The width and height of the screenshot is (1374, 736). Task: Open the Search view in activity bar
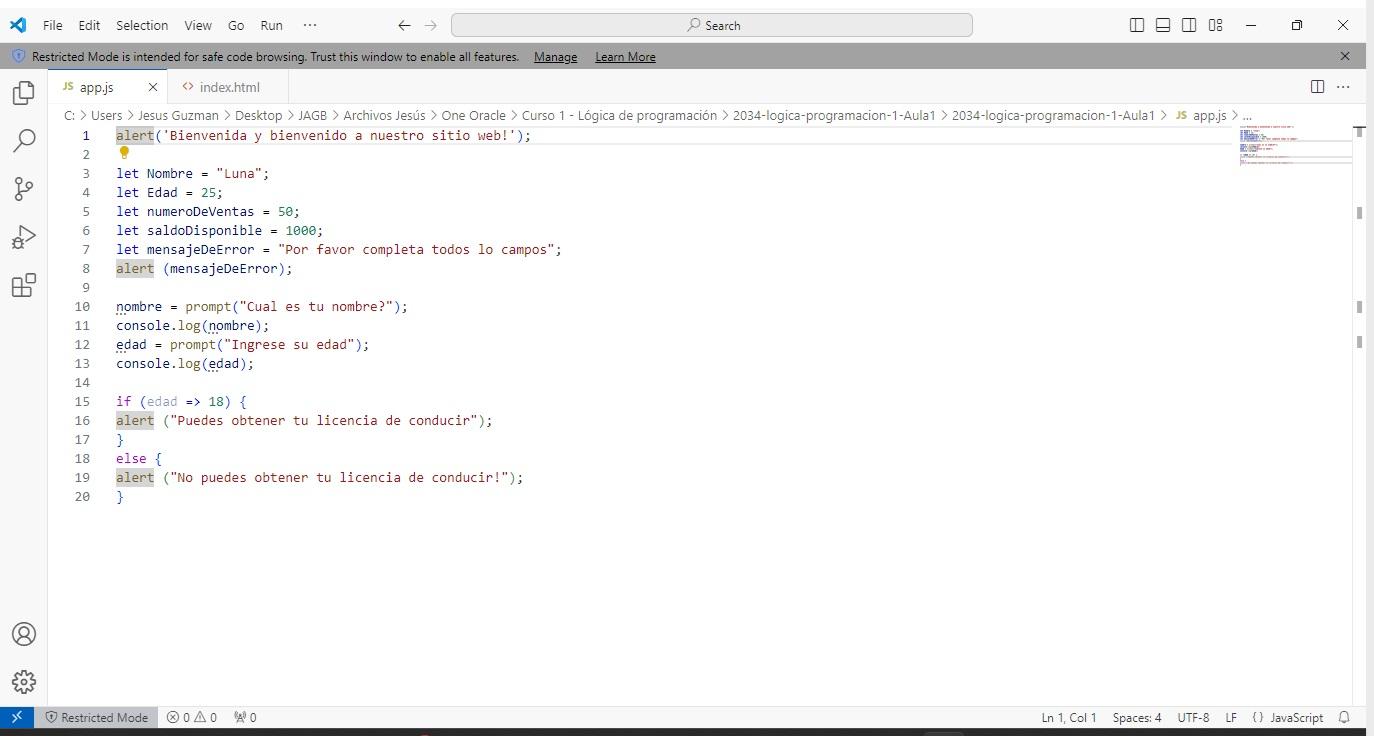tap(24, 141)
